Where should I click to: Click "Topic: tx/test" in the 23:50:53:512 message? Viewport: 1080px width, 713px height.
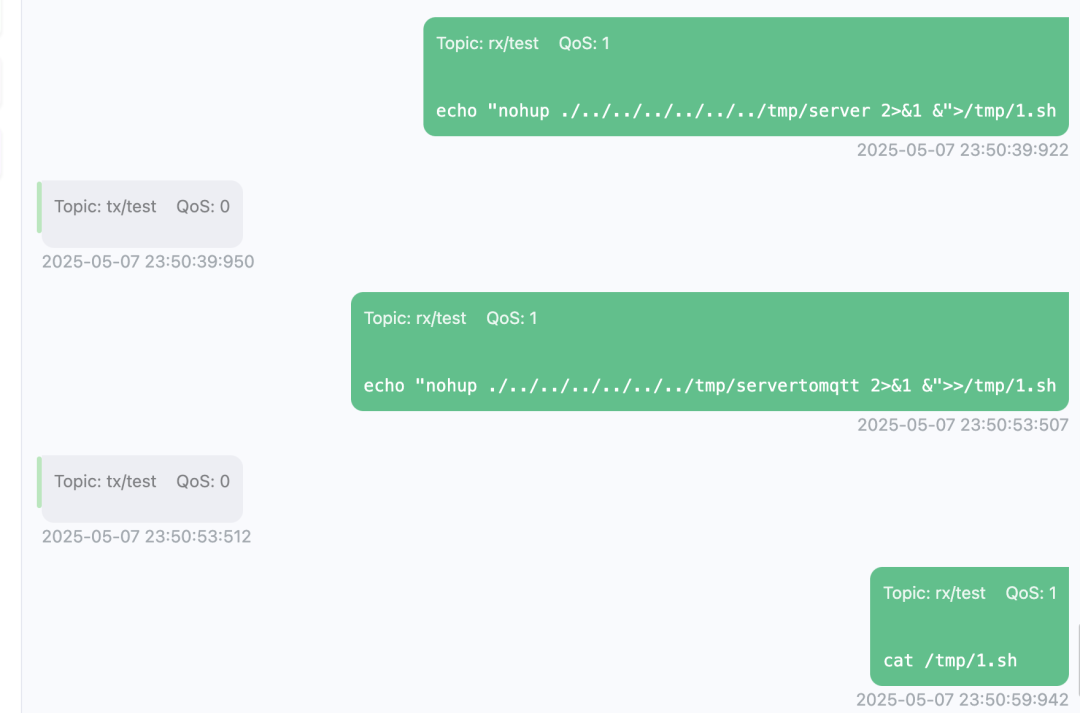[105, 481]
